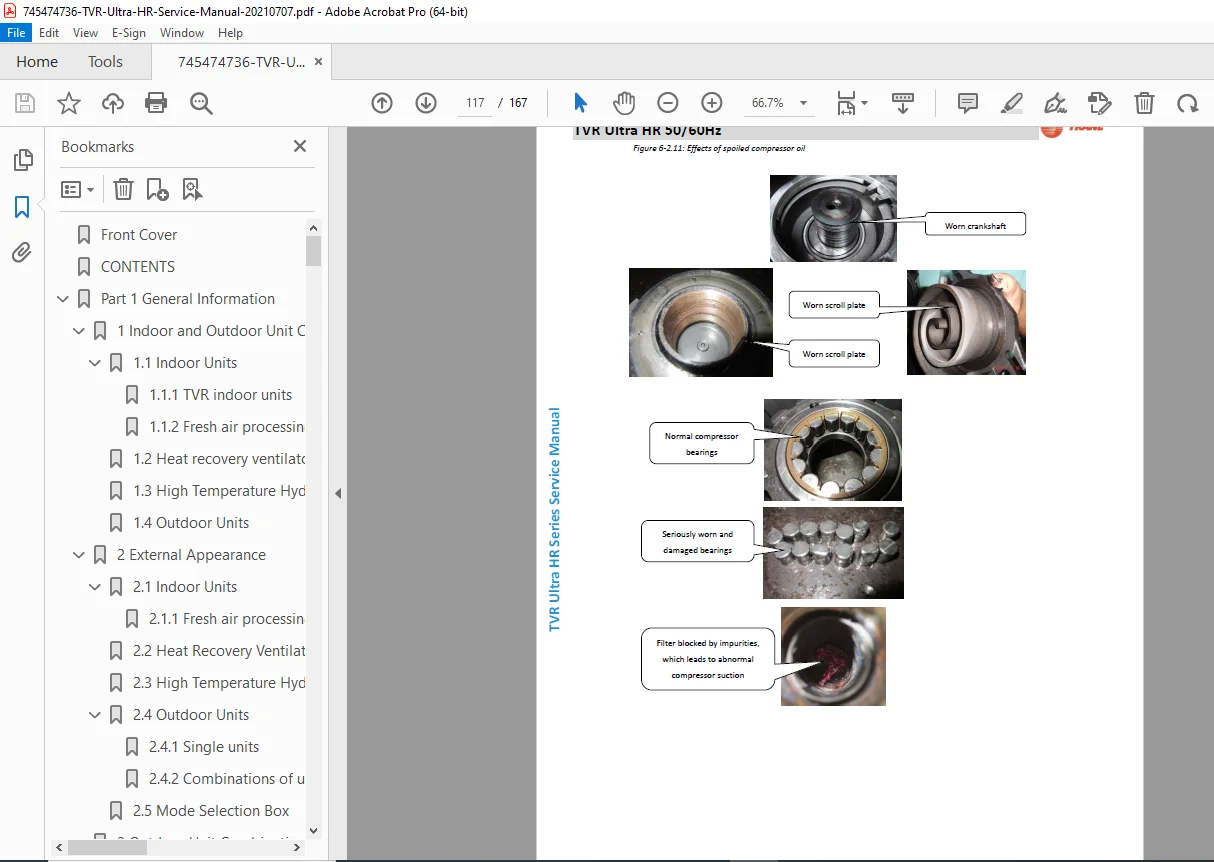
Task: Open the Edit menu
Action: 49,33
